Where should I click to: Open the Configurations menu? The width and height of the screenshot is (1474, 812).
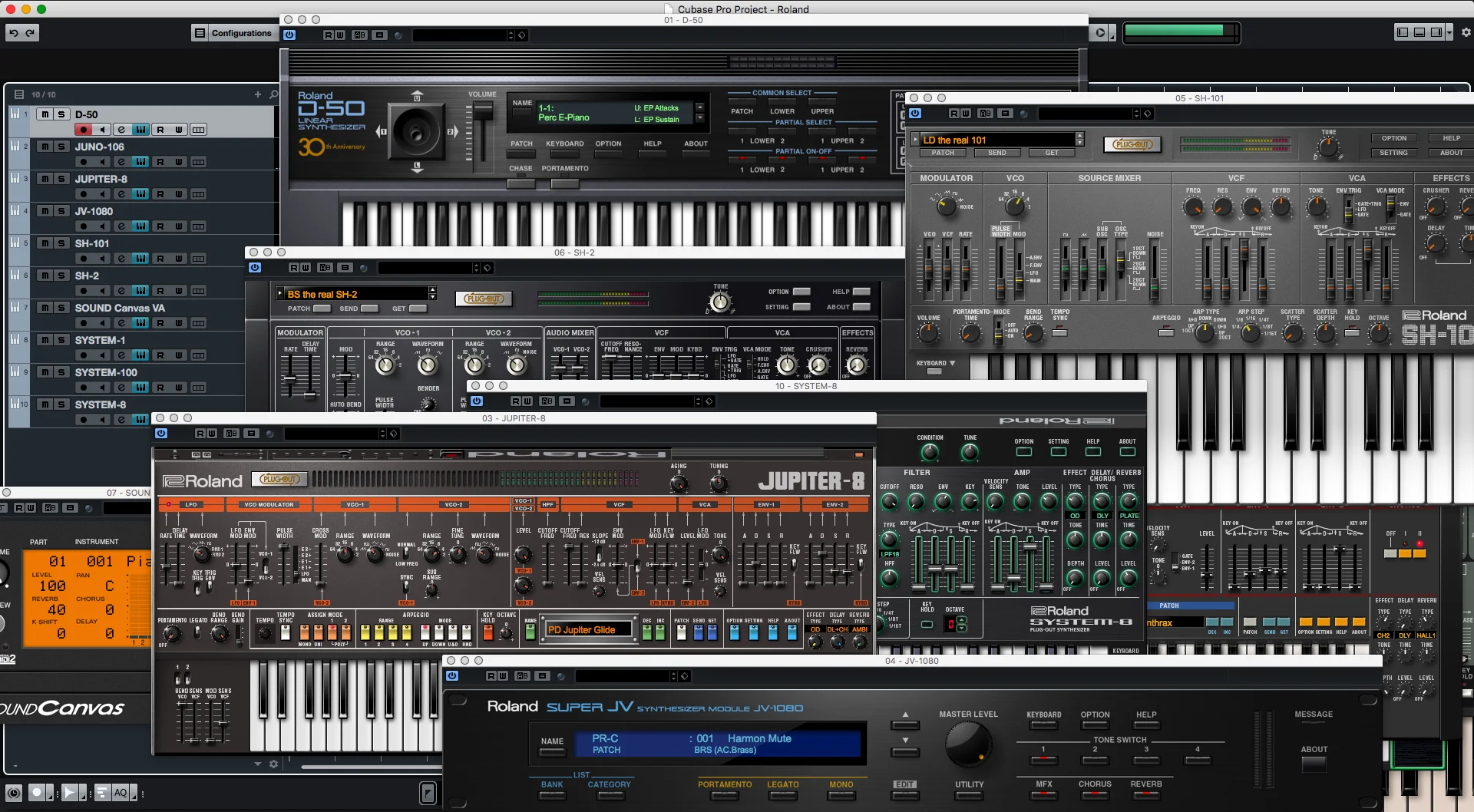pos(233,33)
